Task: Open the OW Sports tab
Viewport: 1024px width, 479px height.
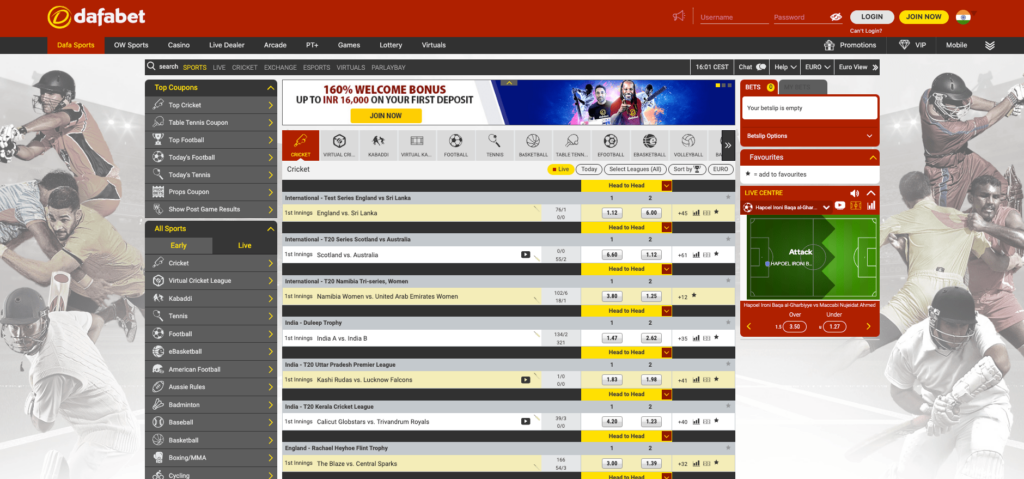Action: 131,45
